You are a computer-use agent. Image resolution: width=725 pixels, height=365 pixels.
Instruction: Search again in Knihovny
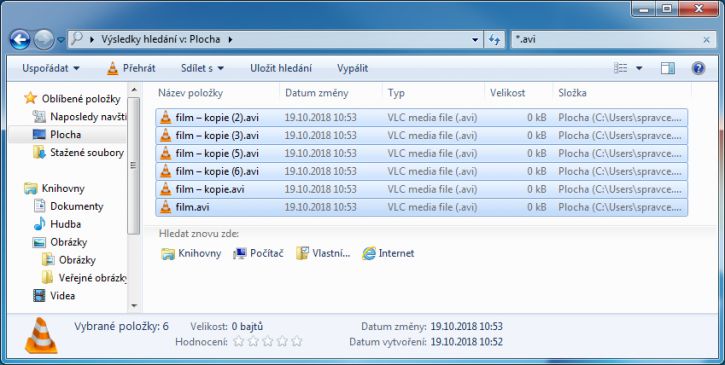tap(191, 253)
